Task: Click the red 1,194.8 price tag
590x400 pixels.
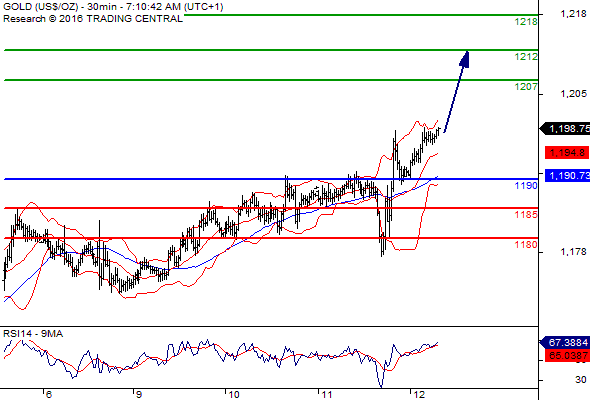Action: point(567,153)
